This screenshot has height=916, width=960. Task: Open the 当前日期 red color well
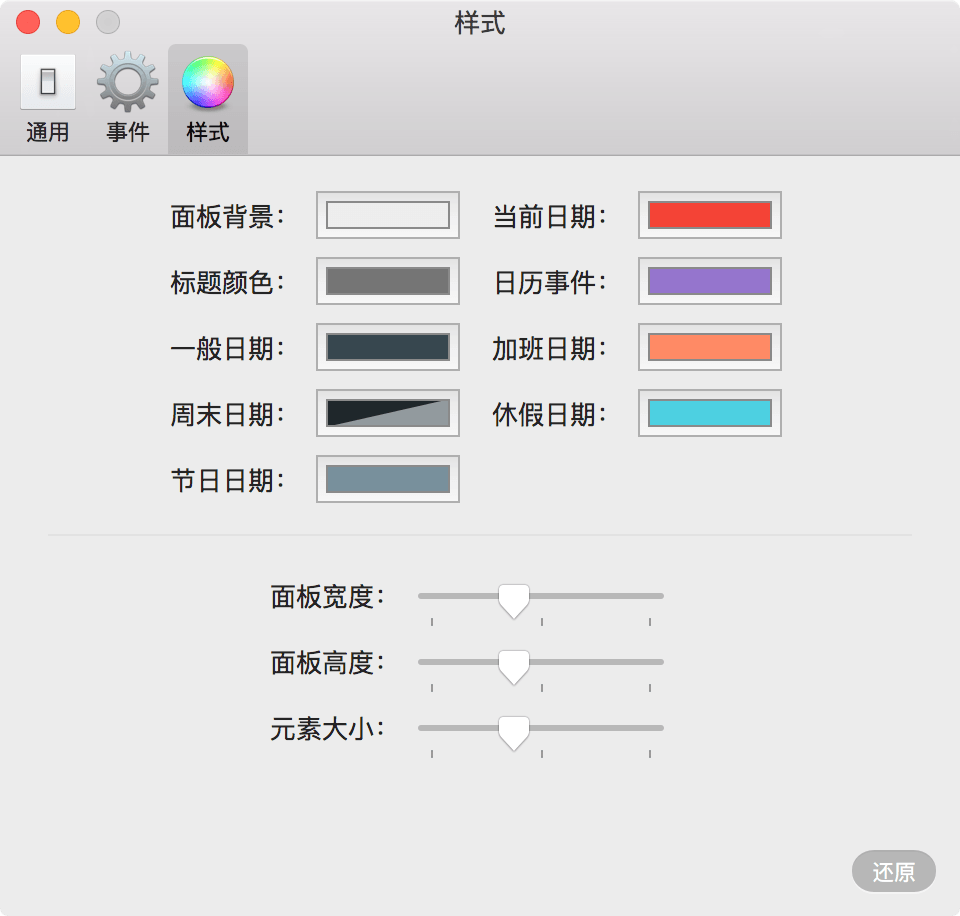[x=710, y=215]
